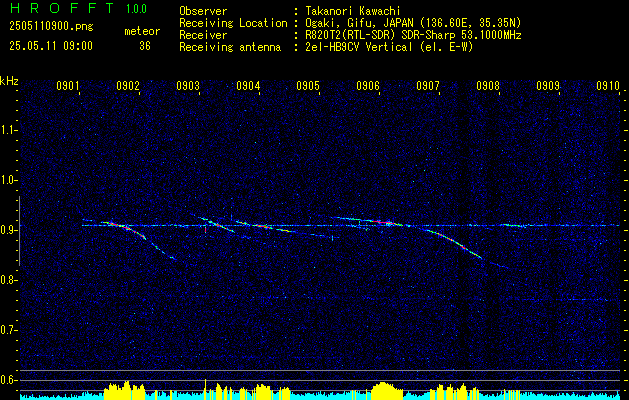The height and width of the screenshot is (400, 629).
Task: Click the 0910 time marker
Action: 608,85
